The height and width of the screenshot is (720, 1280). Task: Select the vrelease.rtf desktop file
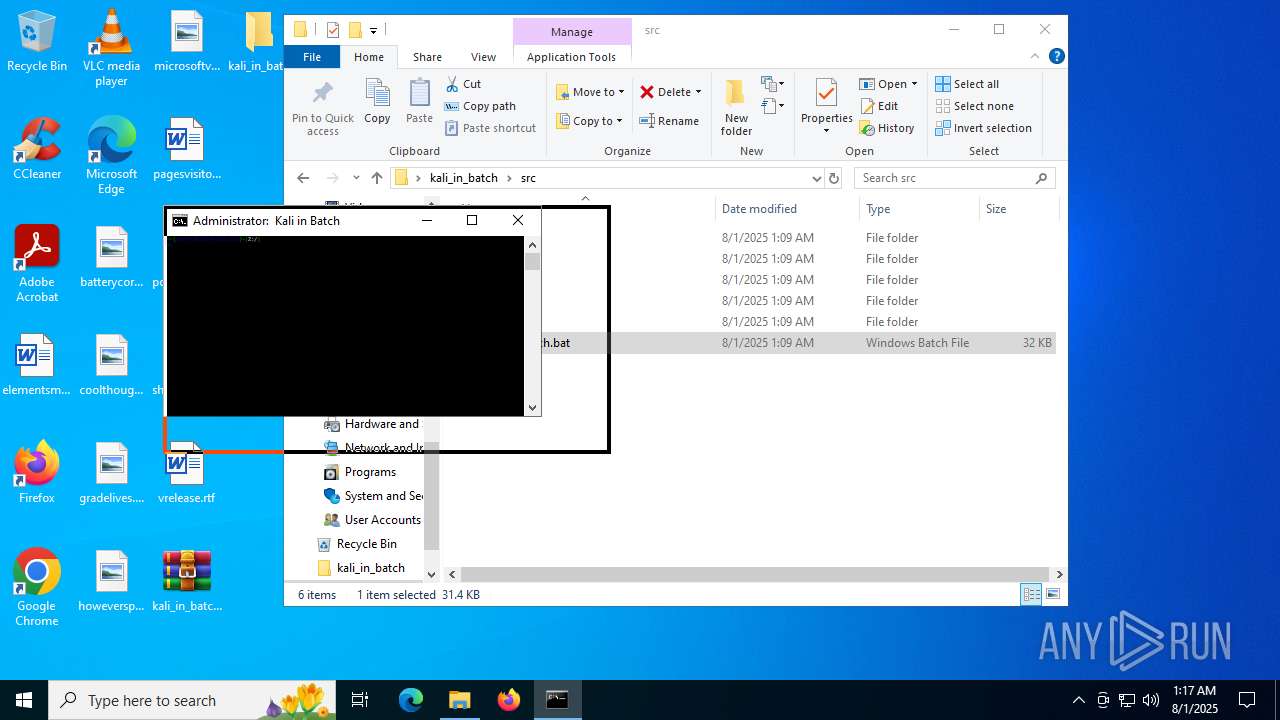point(186,472)
